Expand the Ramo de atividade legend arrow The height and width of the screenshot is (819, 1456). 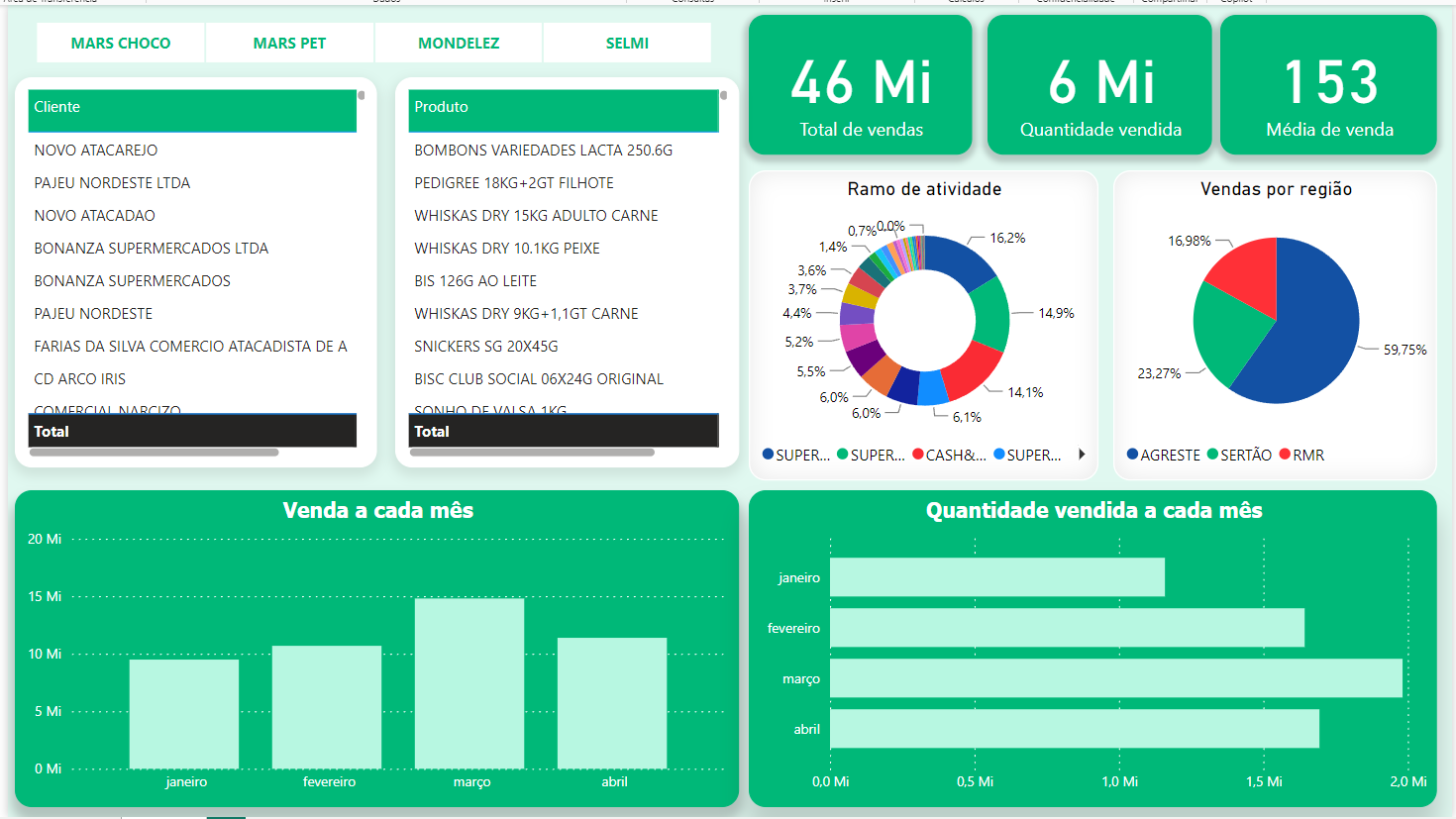click(1082, 455)
